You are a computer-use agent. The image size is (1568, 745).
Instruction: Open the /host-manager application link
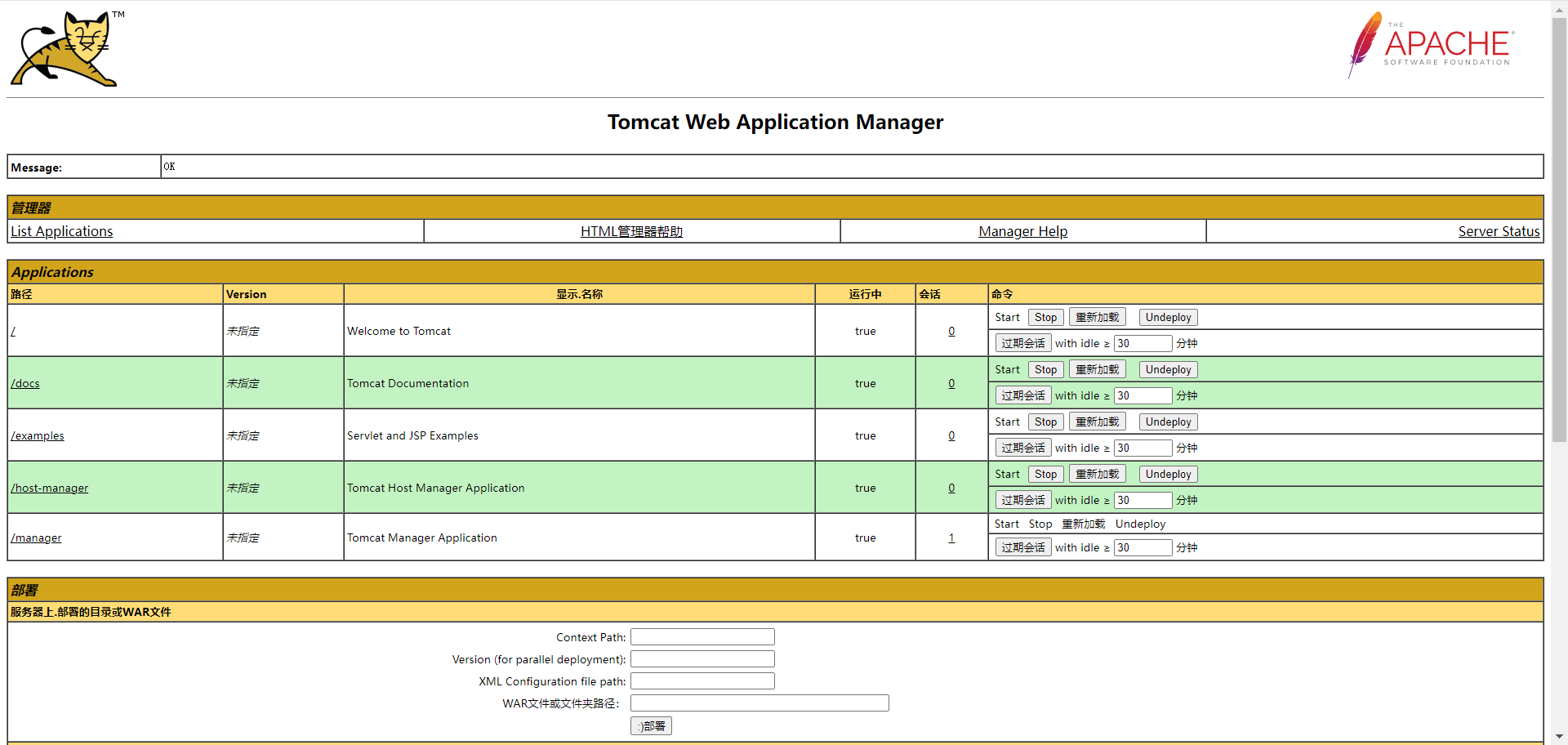point(50,488)
